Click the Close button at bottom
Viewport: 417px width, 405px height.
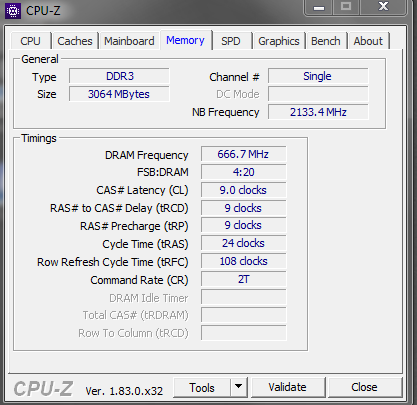point(364,387)
